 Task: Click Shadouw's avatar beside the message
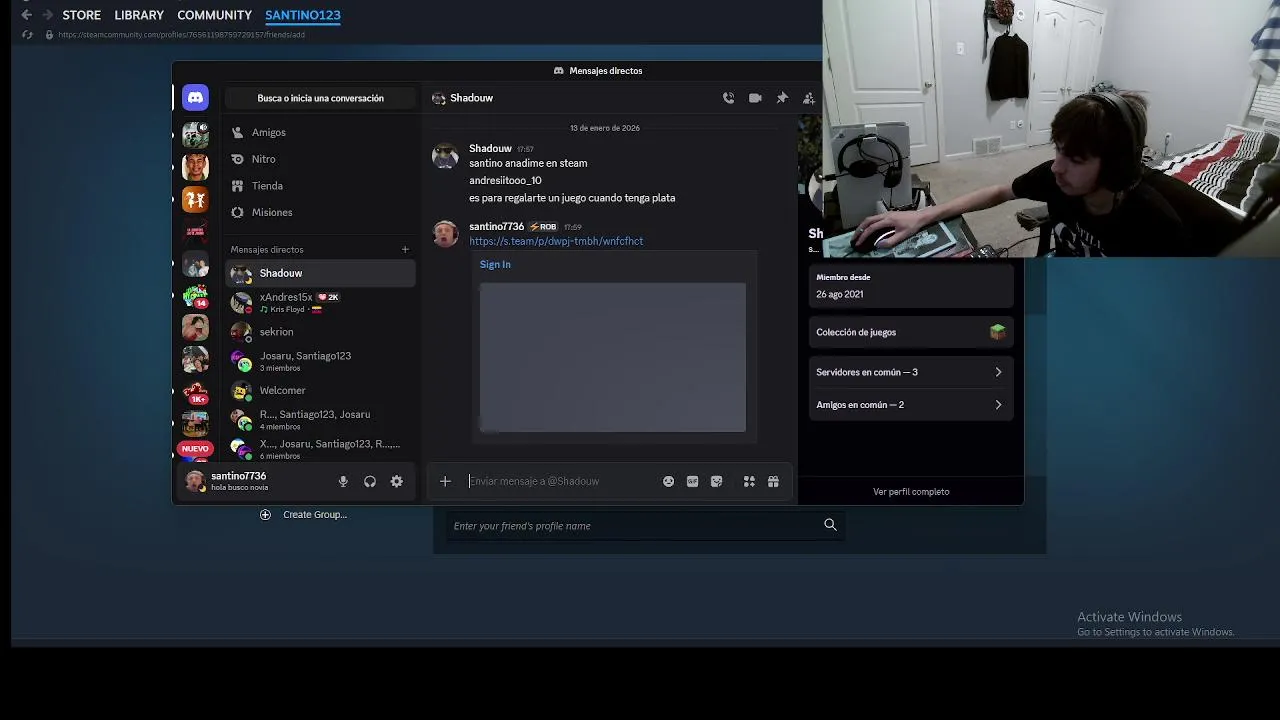click(x=445, y=156)
